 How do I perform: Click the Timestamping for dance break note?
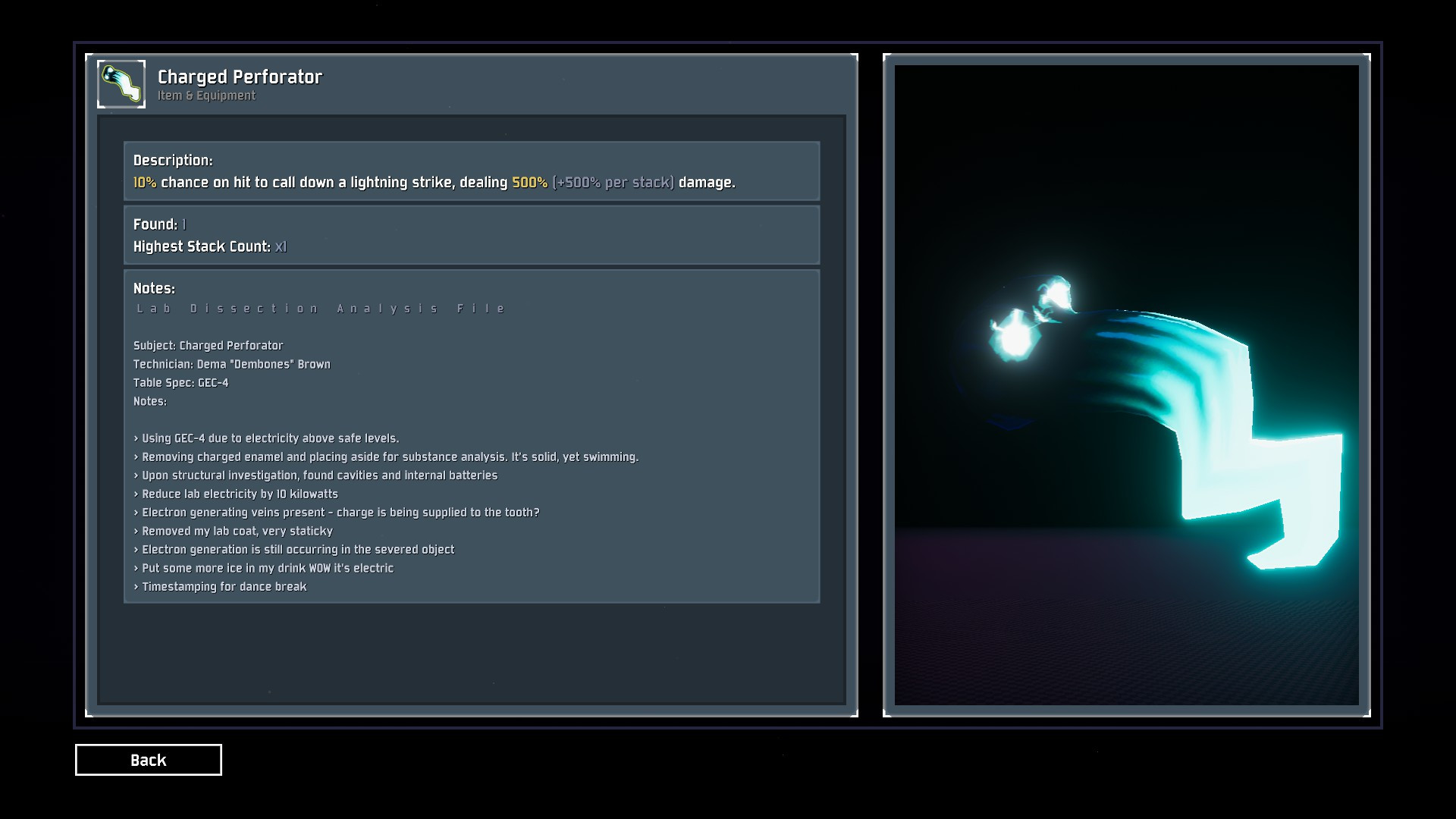[x=224, y=587]
